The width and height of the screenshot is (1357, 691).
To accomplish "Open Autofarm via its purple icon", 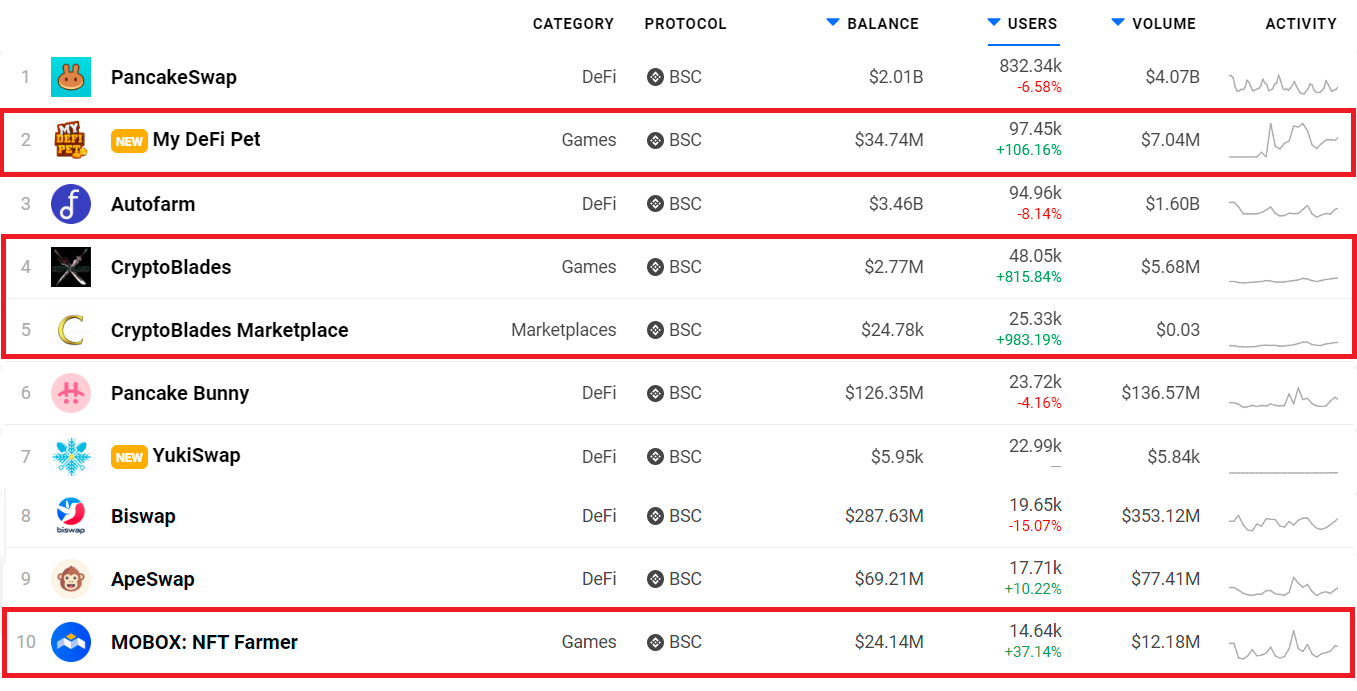I will pyautogui.click(x=71, y=204).
